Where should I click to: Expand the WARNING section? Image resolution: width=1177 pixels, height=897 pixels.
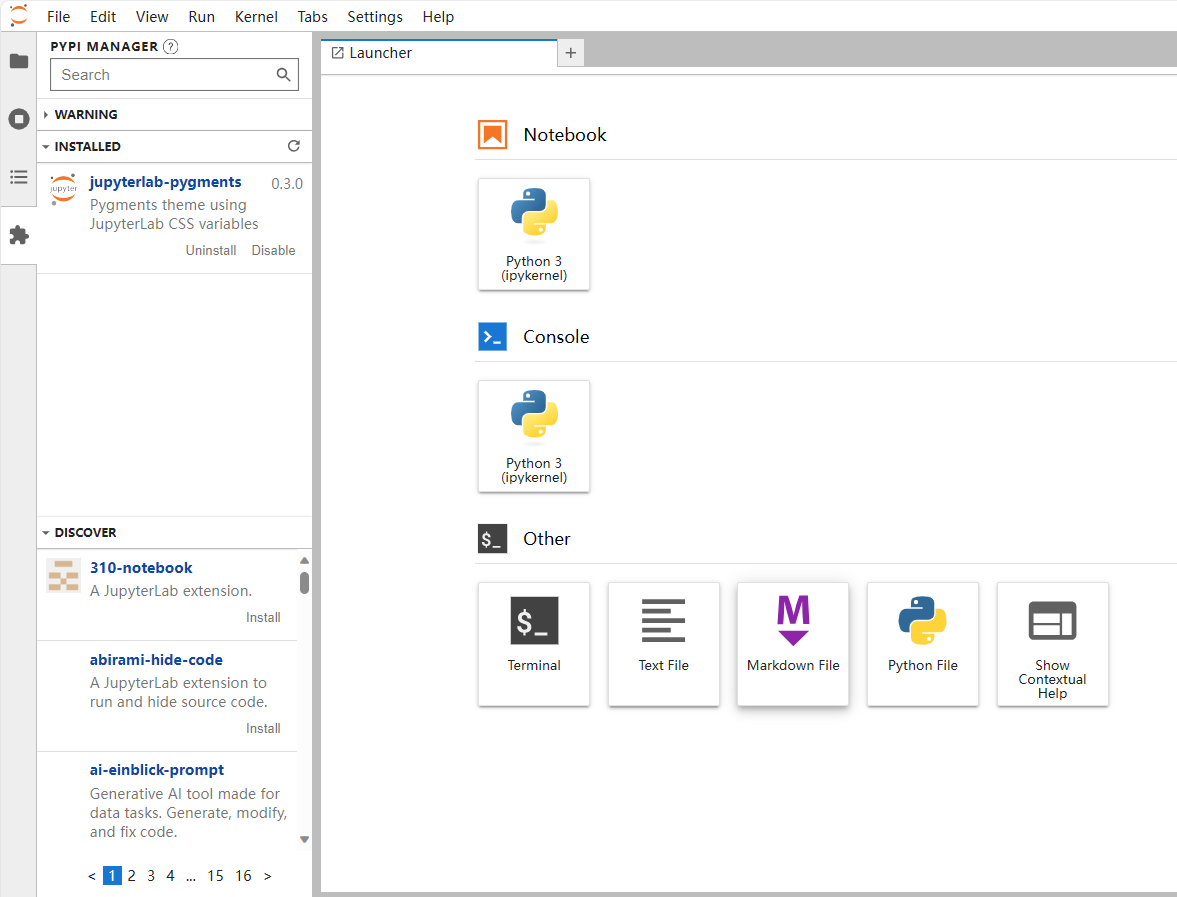coord(174,114)
